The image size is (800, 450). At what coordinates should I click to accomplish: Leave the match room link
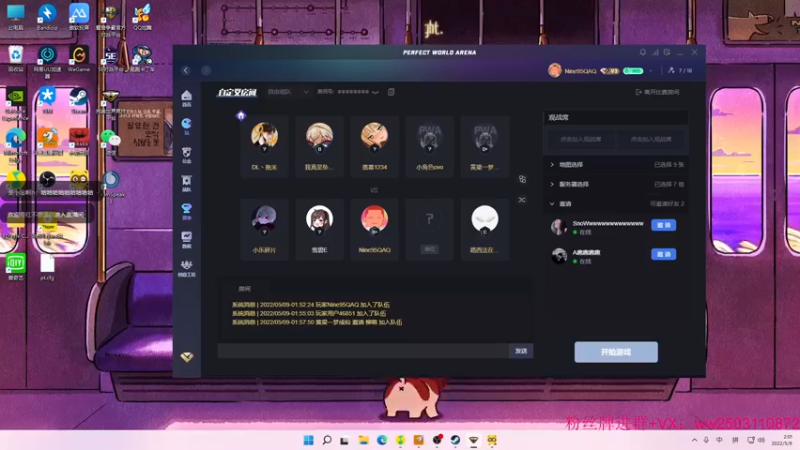(657, 92)
